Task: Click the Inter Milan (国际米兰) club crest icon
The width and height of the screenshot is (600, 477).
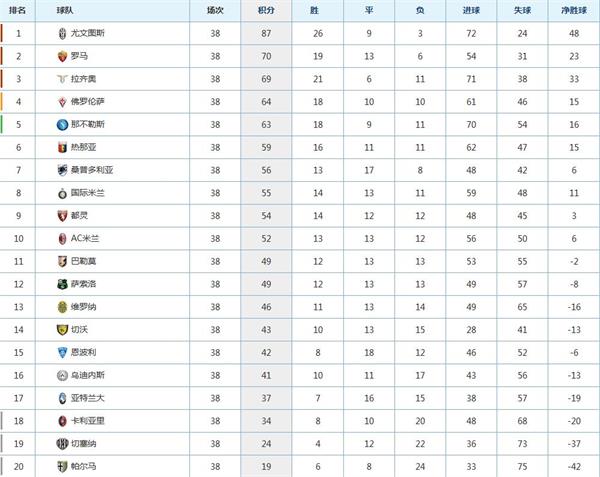Action: 63,192
